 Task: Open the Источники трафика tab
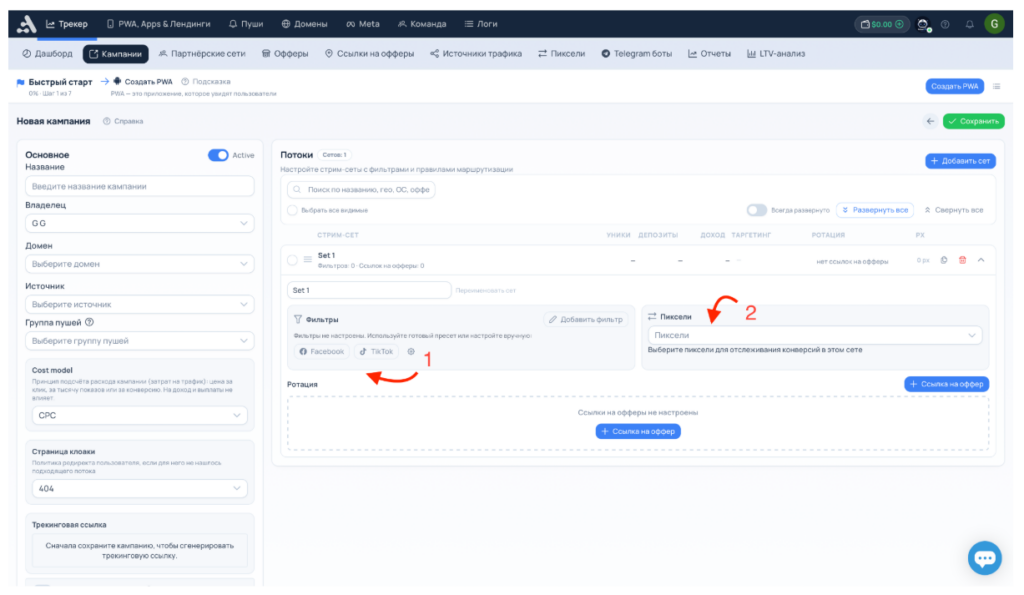click(476, 54)
